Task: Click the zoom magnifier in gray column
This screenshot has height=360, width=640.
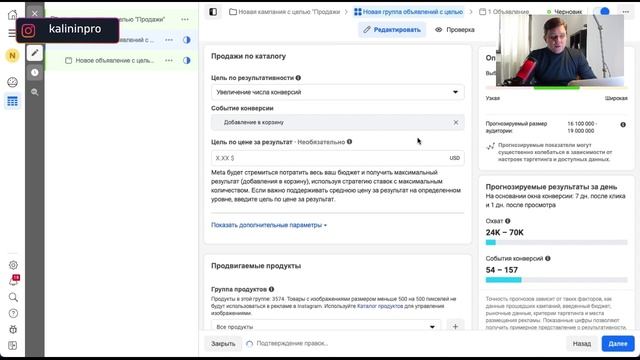Action: pyautogui.click(x=35, y=92)
